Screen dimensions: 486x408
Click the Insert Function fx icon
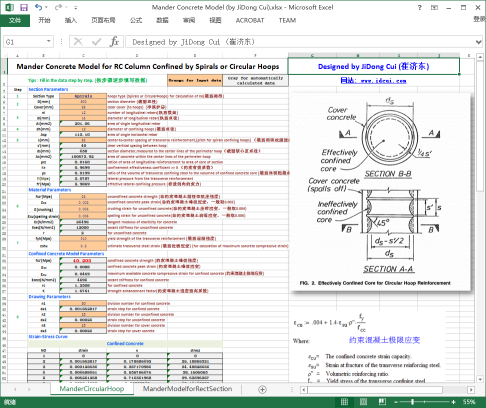pyautogui.click(x=114, y=42)
